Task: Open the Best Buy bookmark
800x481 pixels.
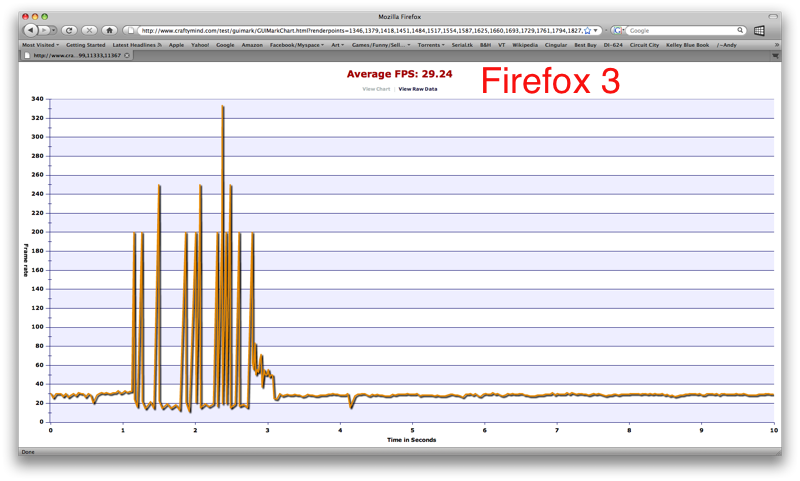Action: (585, 45)
